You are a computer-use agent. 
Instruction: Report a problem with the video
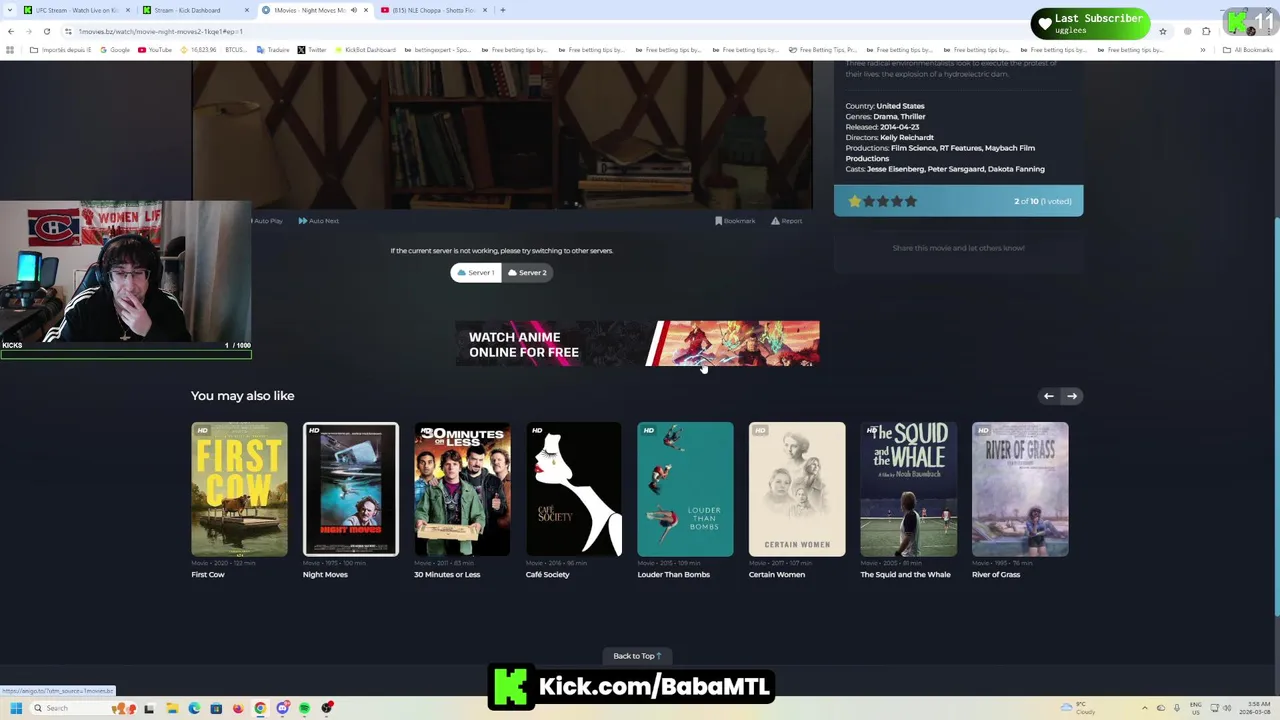tap(787, 221)
